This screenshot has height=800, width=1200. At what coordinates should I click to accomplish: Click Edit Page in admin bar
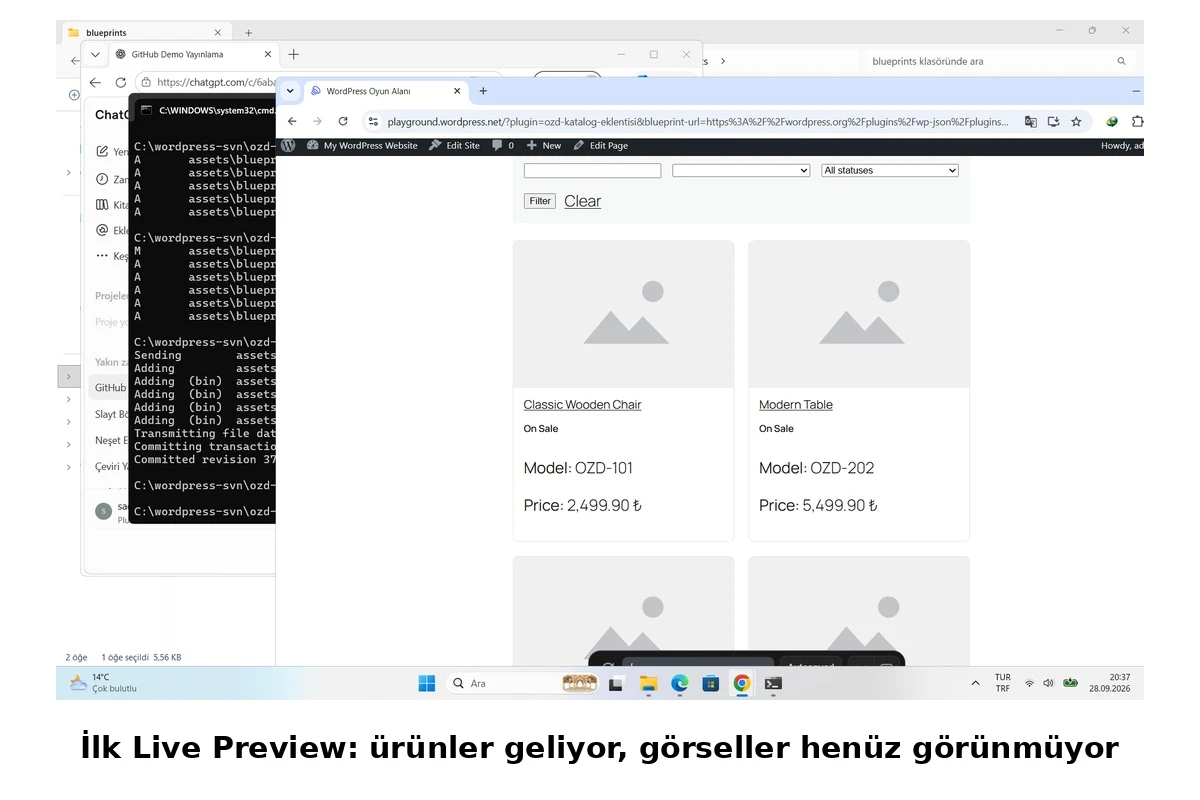(x=601, y=145)
